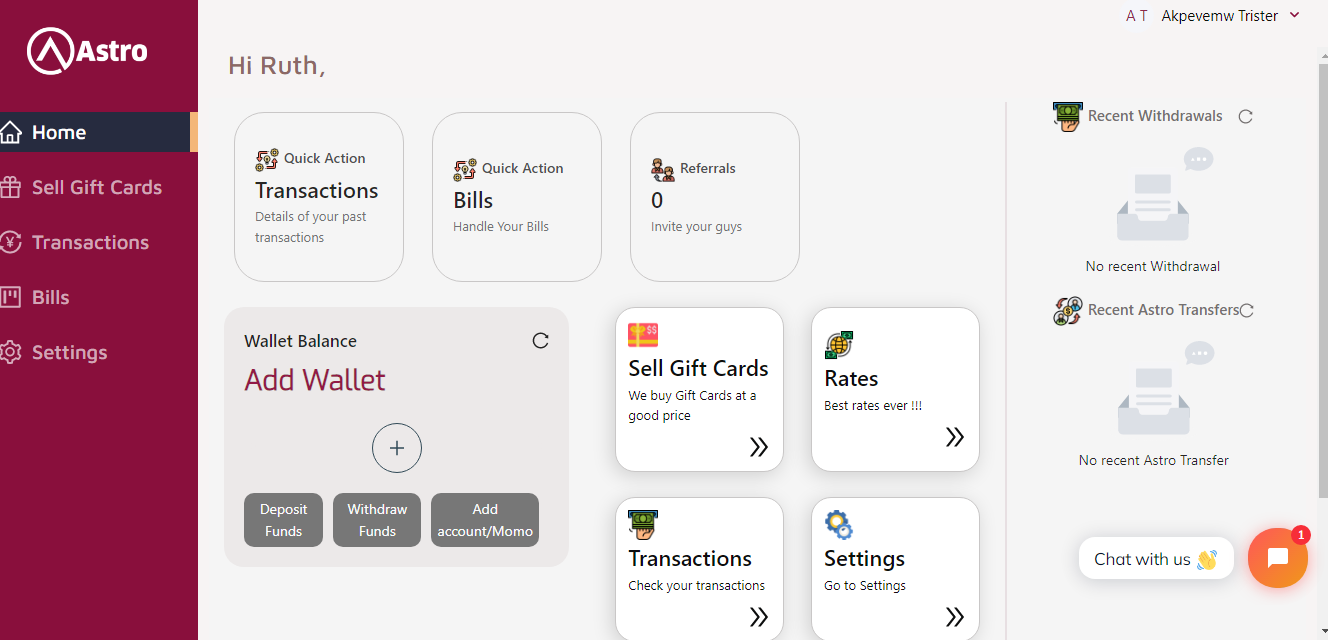Refresh the Wallet Balance
The image size is (1328, 640).
point(540,341)
